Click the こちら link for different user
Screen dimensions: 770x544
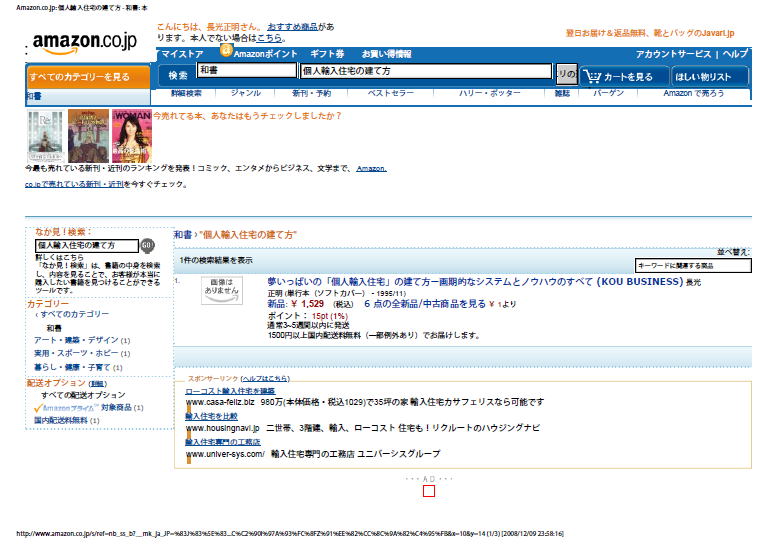click(270, 38)
